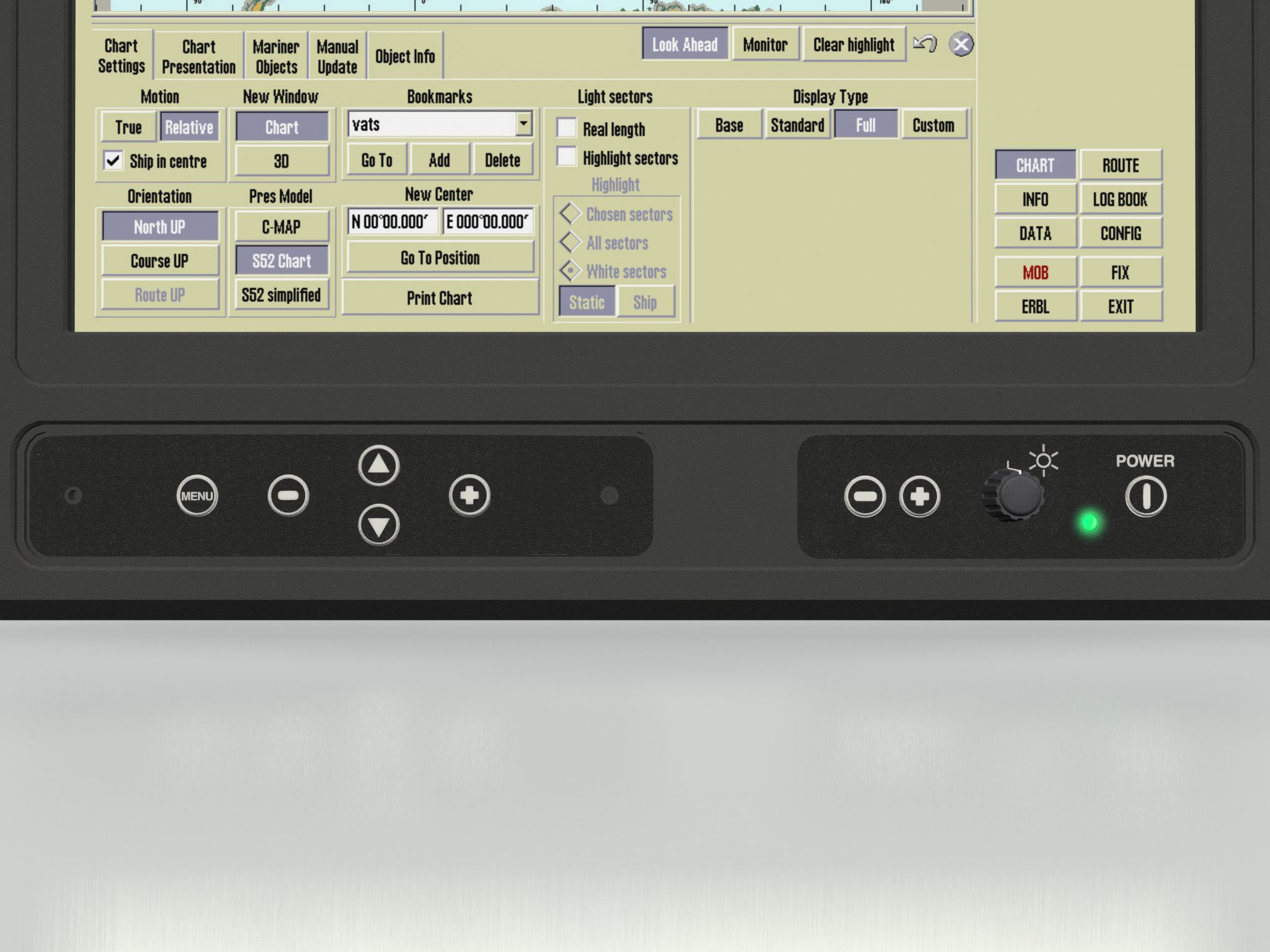Open the Mariner Objects tab
This screenshot has height=952, width=1270.
tap(276, 56)
